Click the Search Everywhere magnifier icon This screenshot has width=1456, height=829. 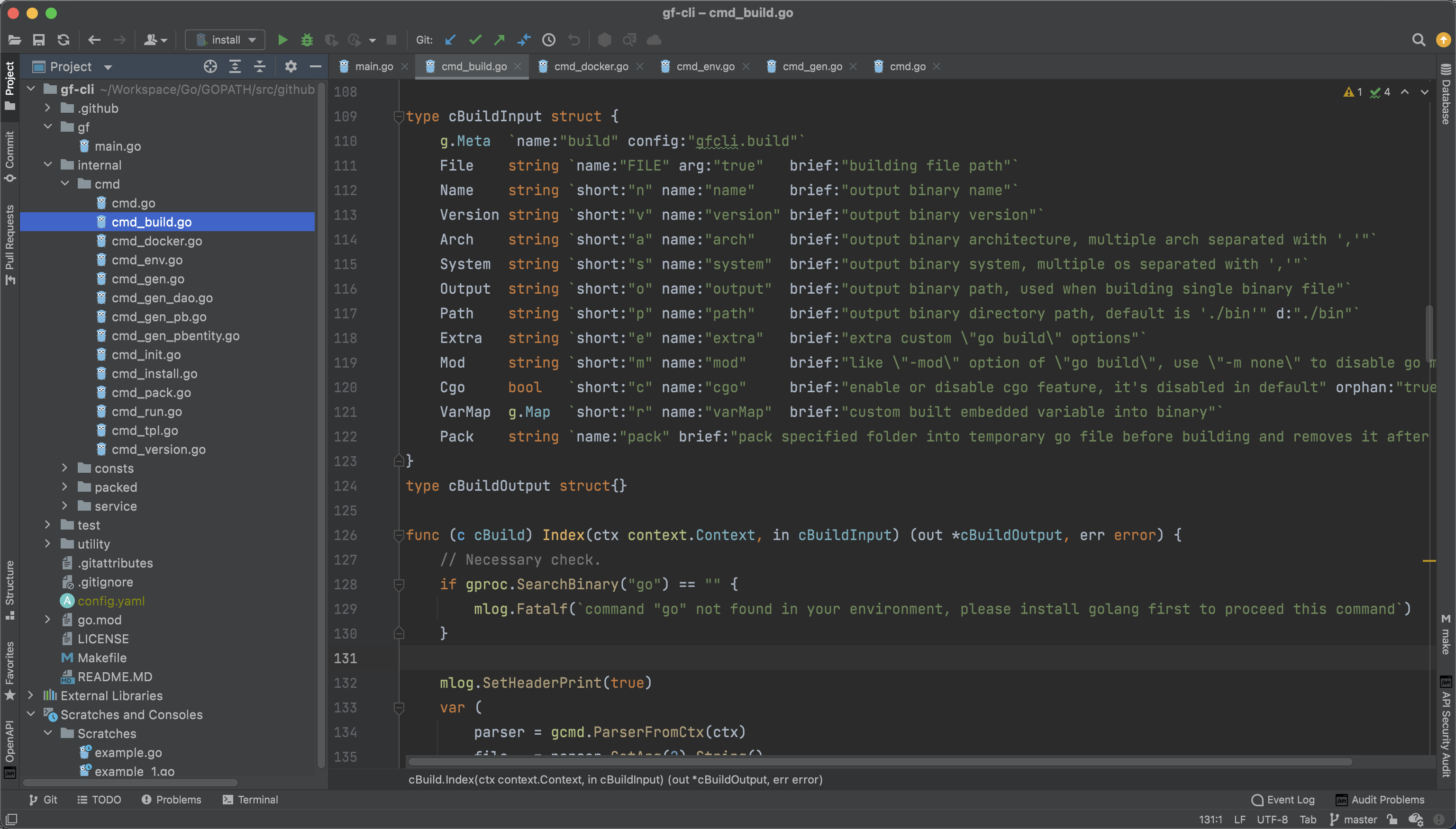click(x=1419, y=40)
